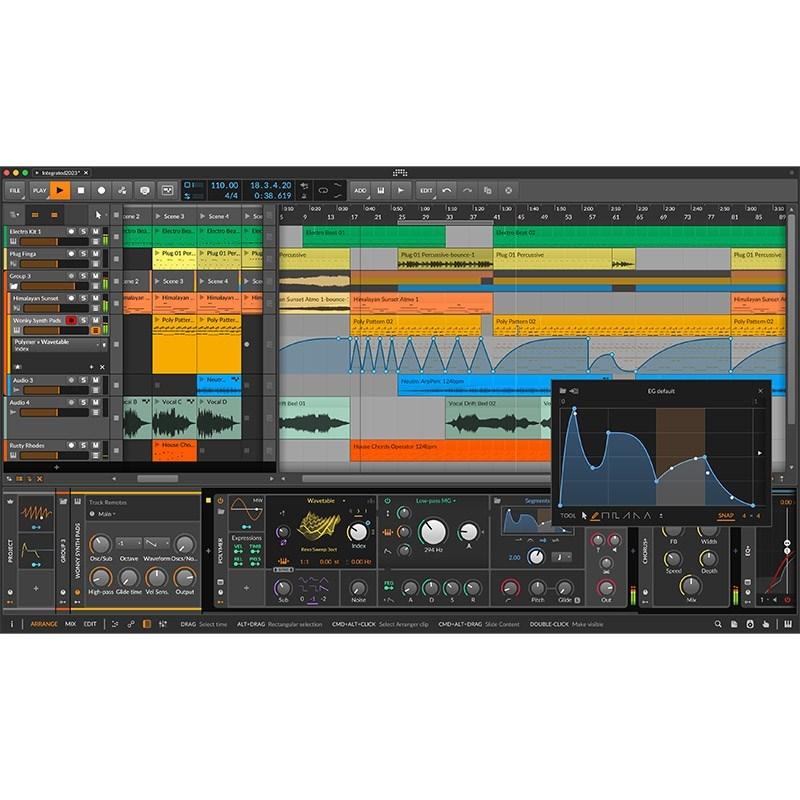Image resolution: width=800 pixels, height=800 pixels.
Task: Mute the Electro Kit 1 track
Action: point(95,233)
